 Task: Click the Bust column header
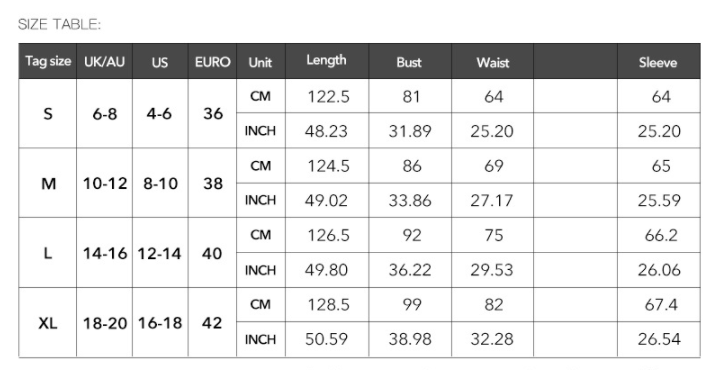point(410,61)
